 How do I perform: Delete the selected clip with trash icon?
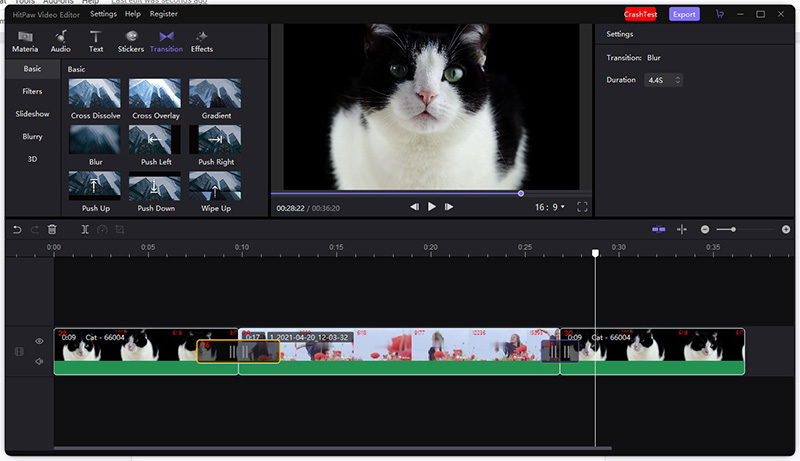(52, 230)
